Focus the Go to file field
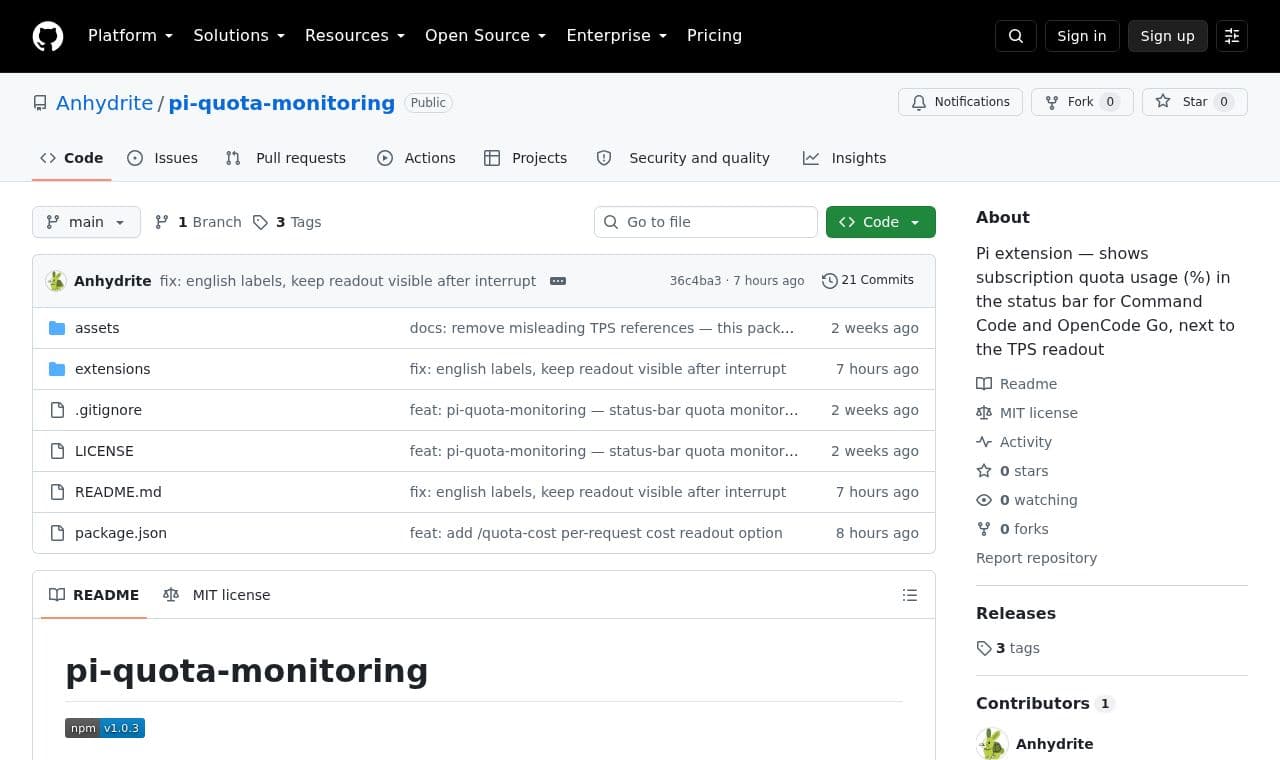 click(706, 222)
